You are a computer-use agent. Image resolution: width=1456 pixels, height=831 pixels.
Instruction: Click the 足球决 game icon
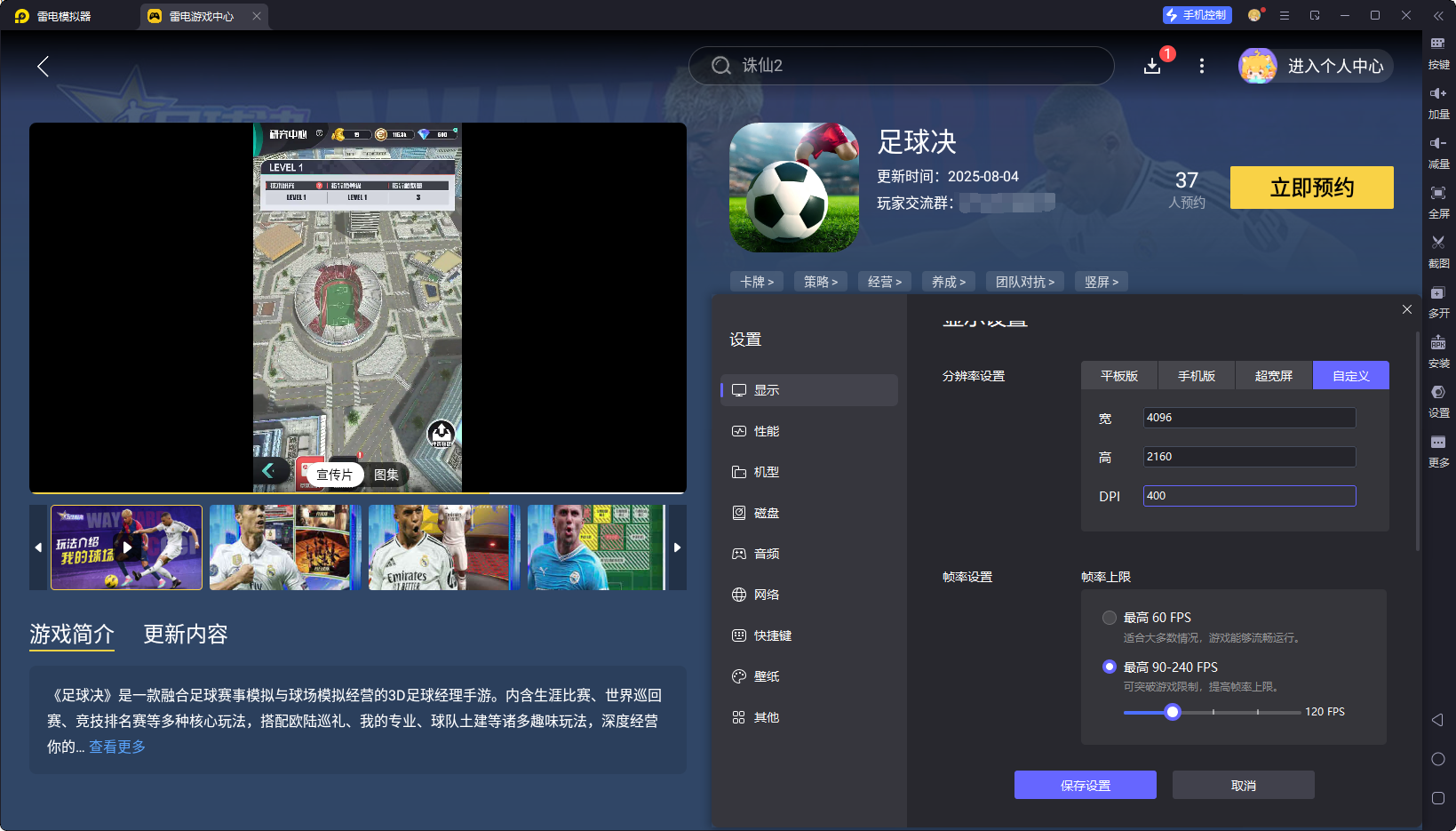pos(794,188)
